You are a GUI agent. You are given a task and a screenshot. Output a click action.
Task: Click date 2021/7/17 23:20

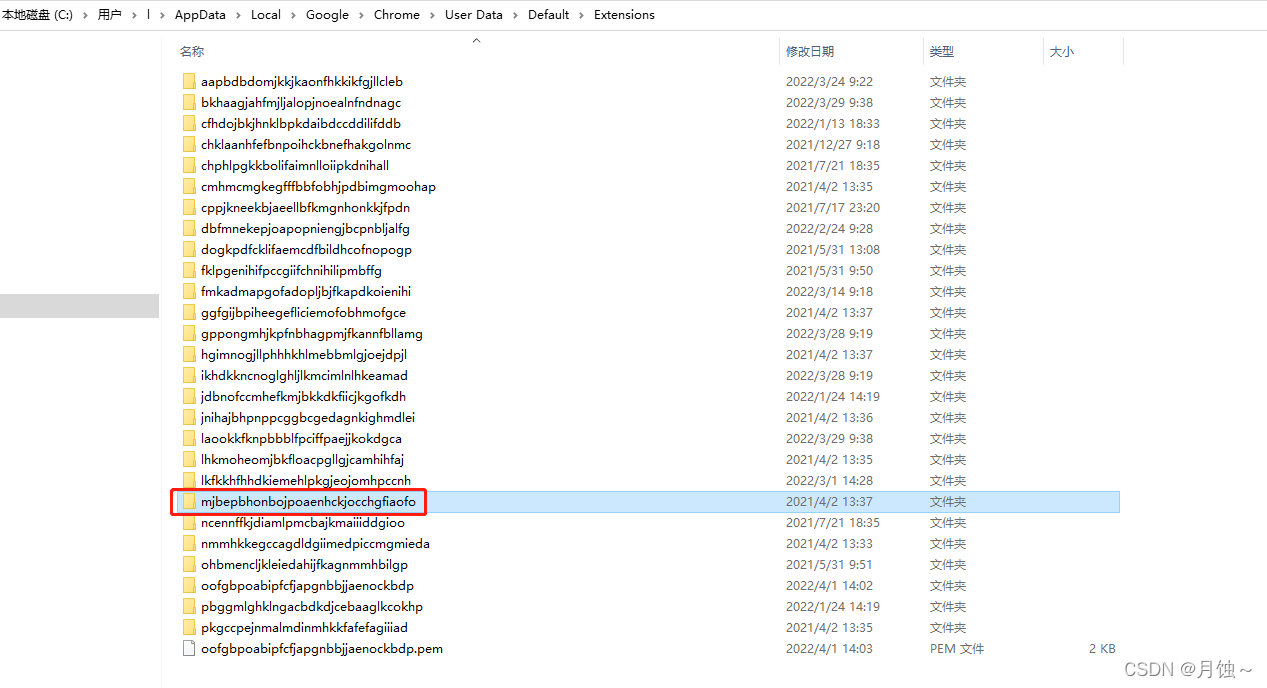click(833, 208)
